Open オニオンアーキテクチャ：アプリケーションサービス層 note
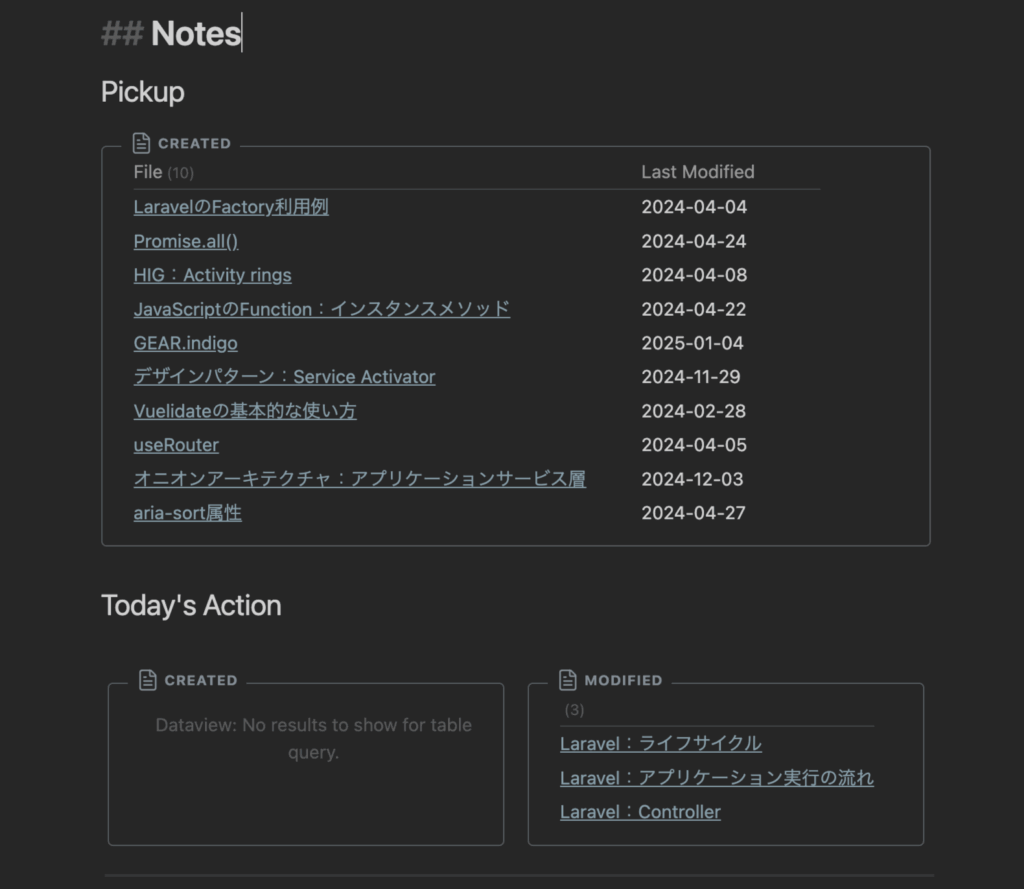Screen dimensions: 1024x889 [359, 479]
